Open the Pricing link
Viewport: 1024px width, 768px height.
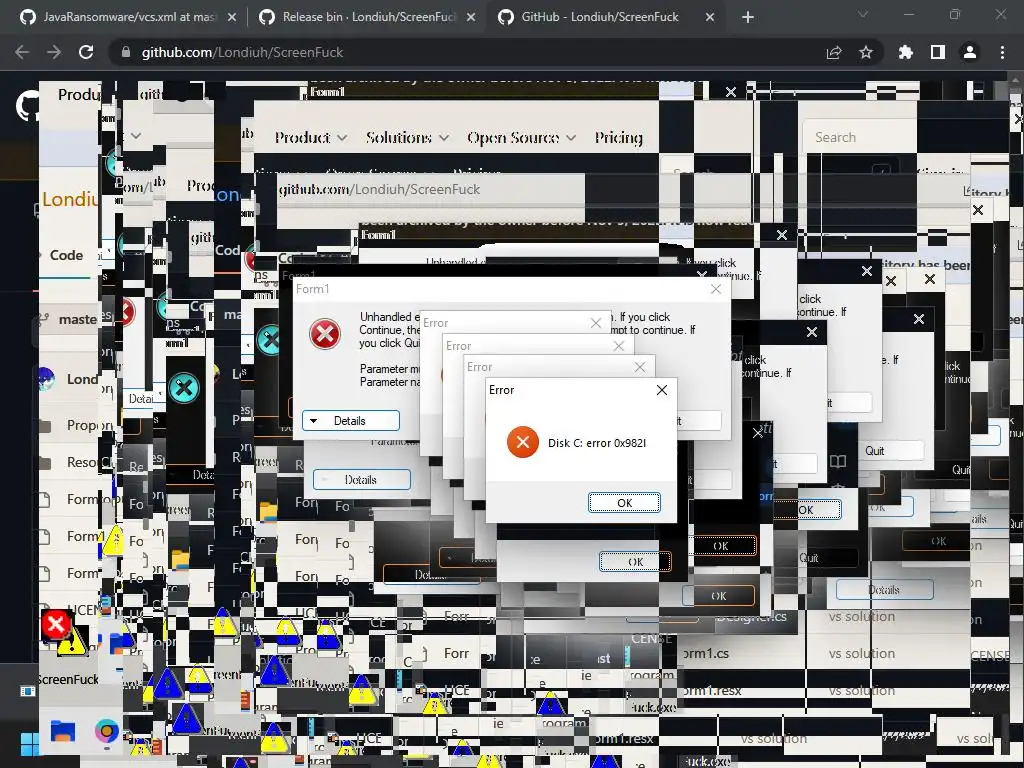click(x=618, y=138)
